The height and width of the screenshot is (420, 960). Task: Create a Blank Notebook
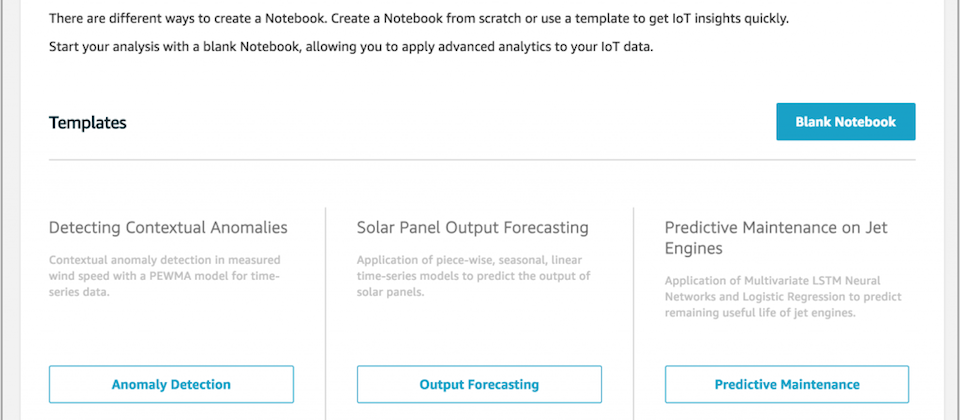pos(846,122)
